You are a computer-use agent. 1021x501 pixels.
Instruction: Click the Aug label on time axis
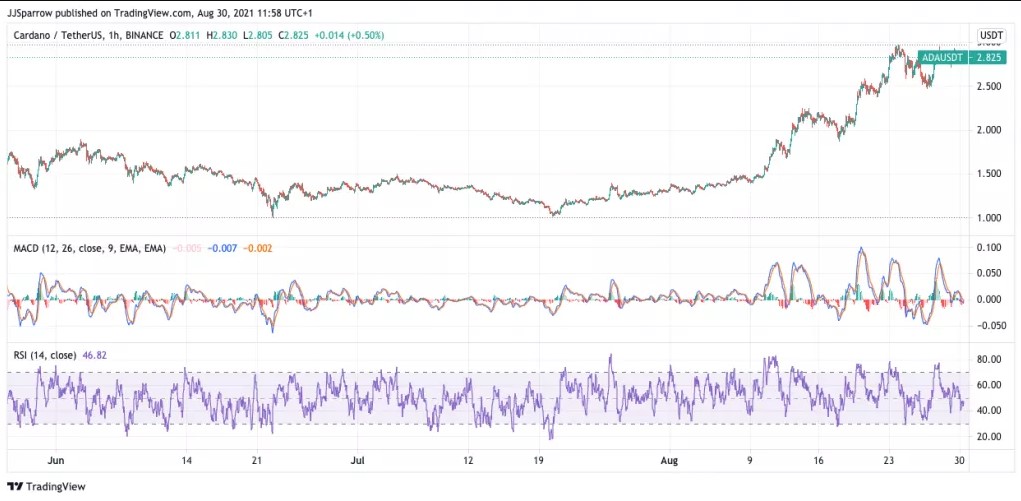[x=669, y=461]
